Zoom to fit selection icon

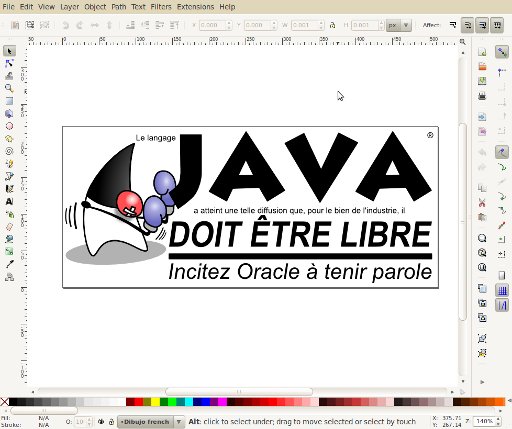coord(482,238)
